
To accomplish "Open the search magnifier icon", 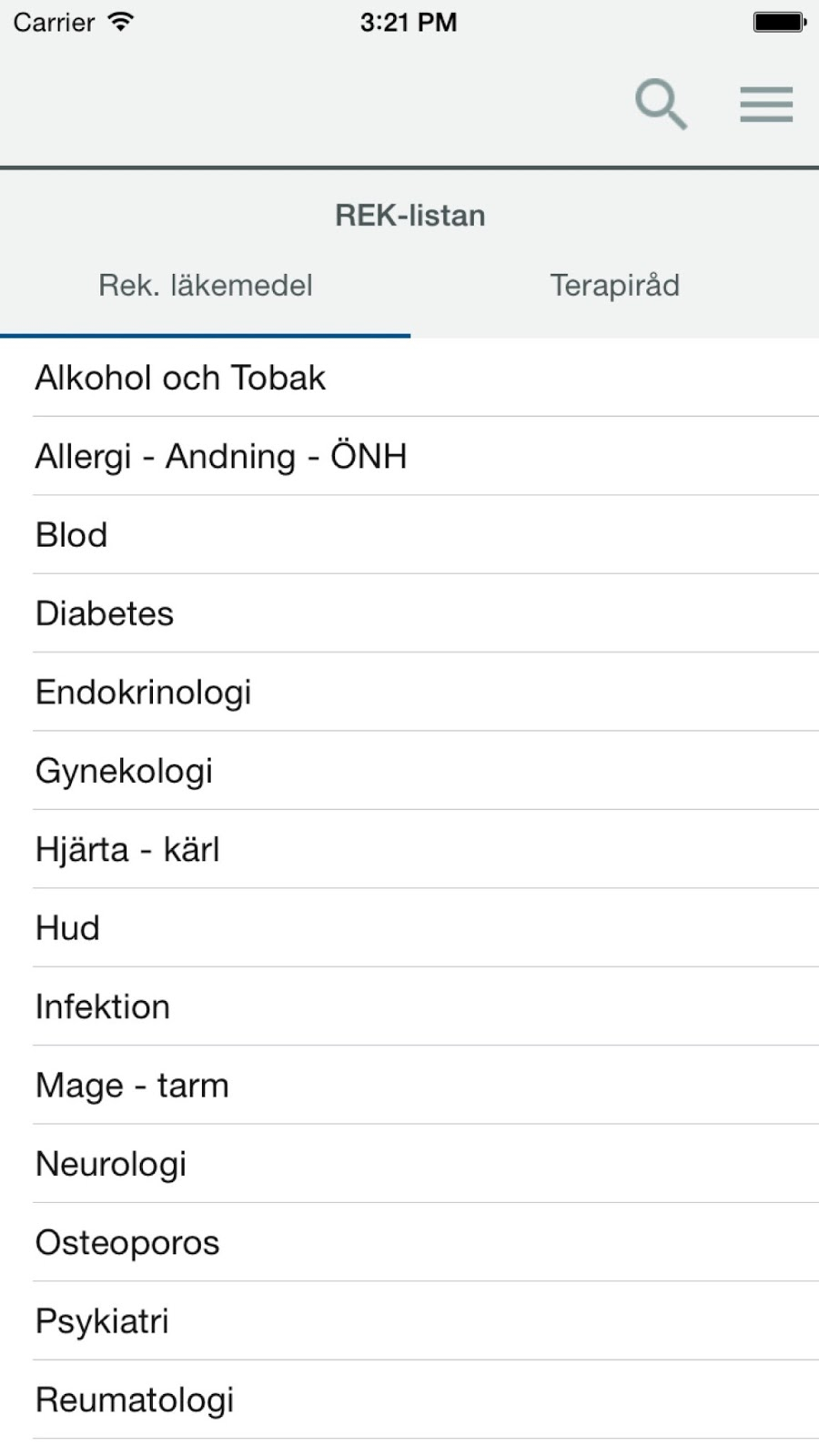I will pyautogui.click(x=661, y=104).
